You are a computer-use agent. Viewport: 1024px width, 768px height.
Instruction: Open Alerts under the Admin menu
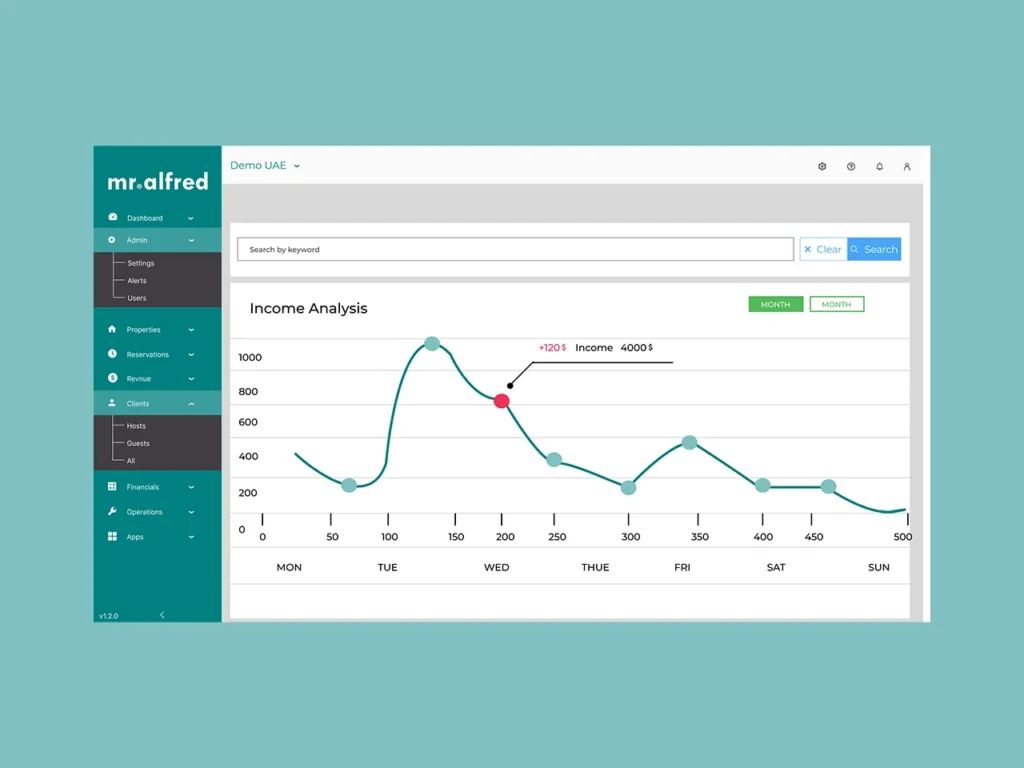pos(137,281)
